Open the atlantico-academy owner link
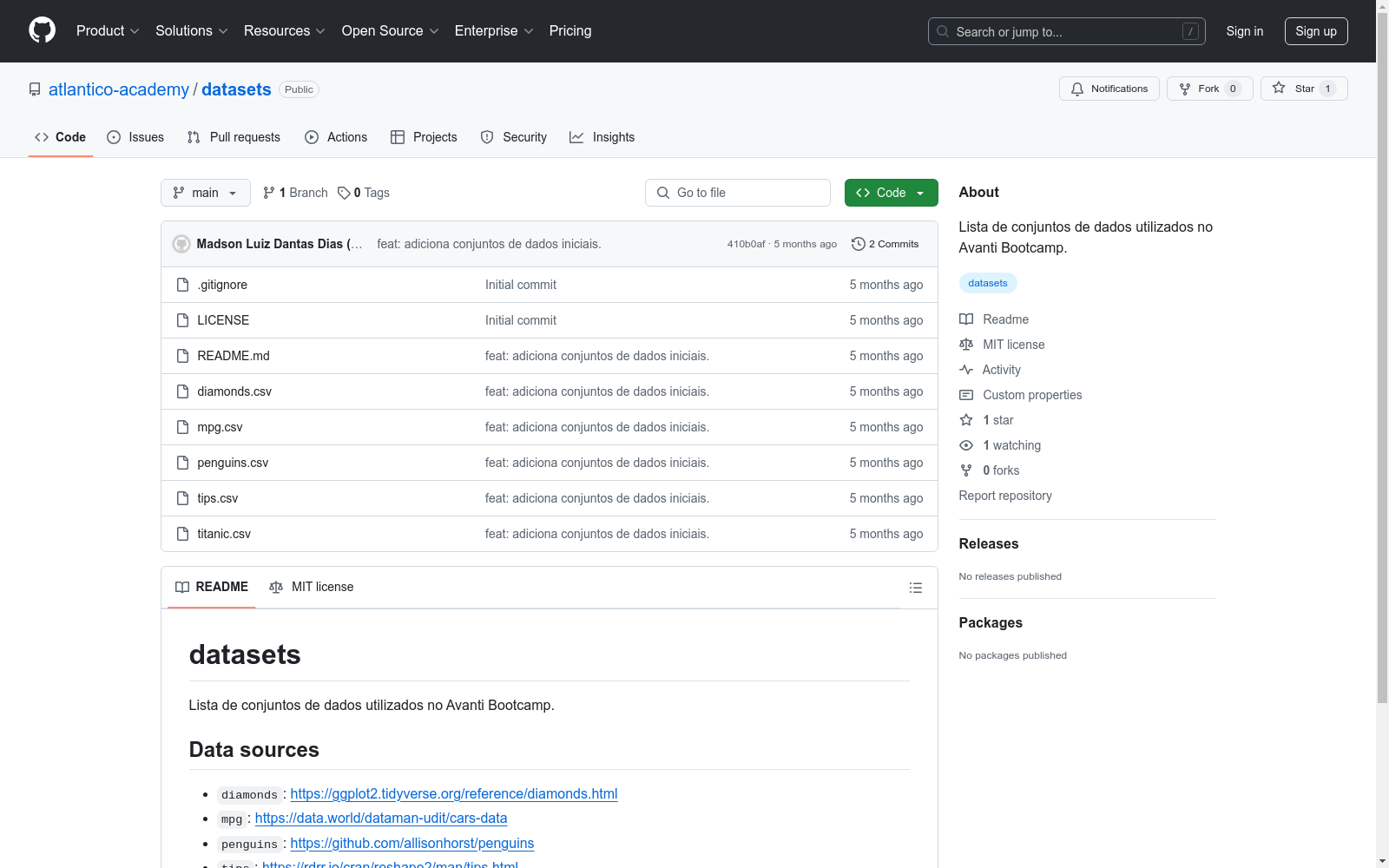Screen dimensions: 1389x868 tap(119, 89)
